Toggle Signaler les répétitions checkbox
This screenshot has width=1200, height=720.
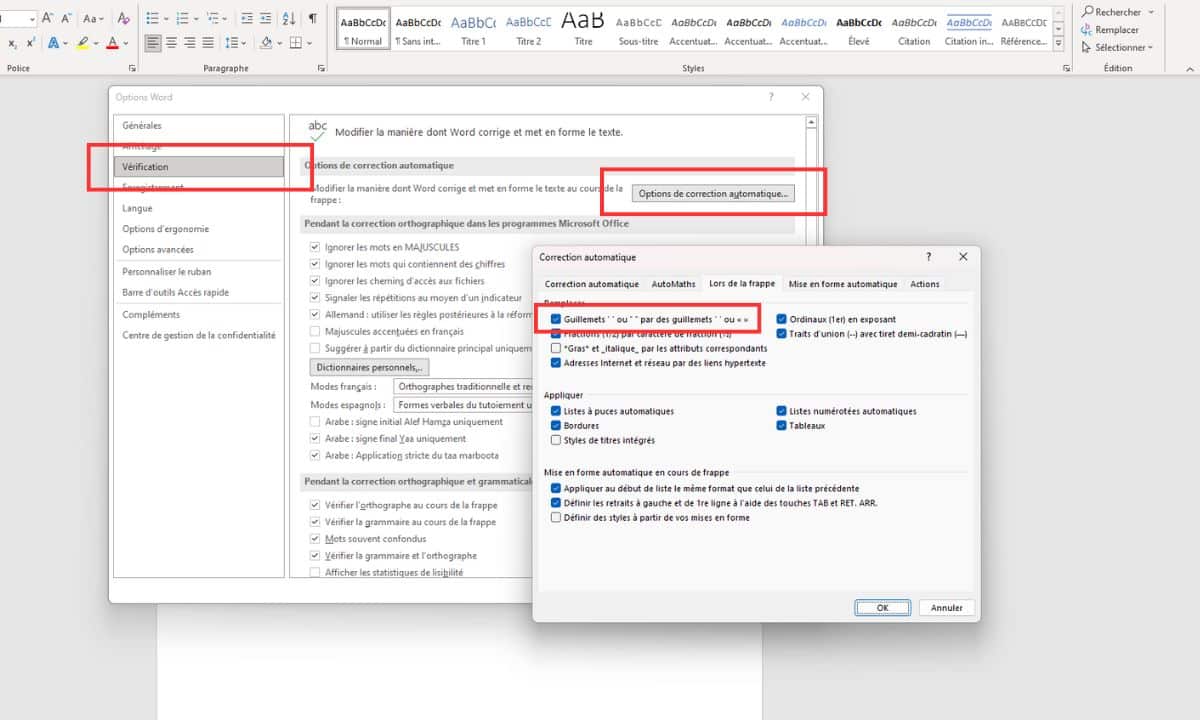(315, 298)
